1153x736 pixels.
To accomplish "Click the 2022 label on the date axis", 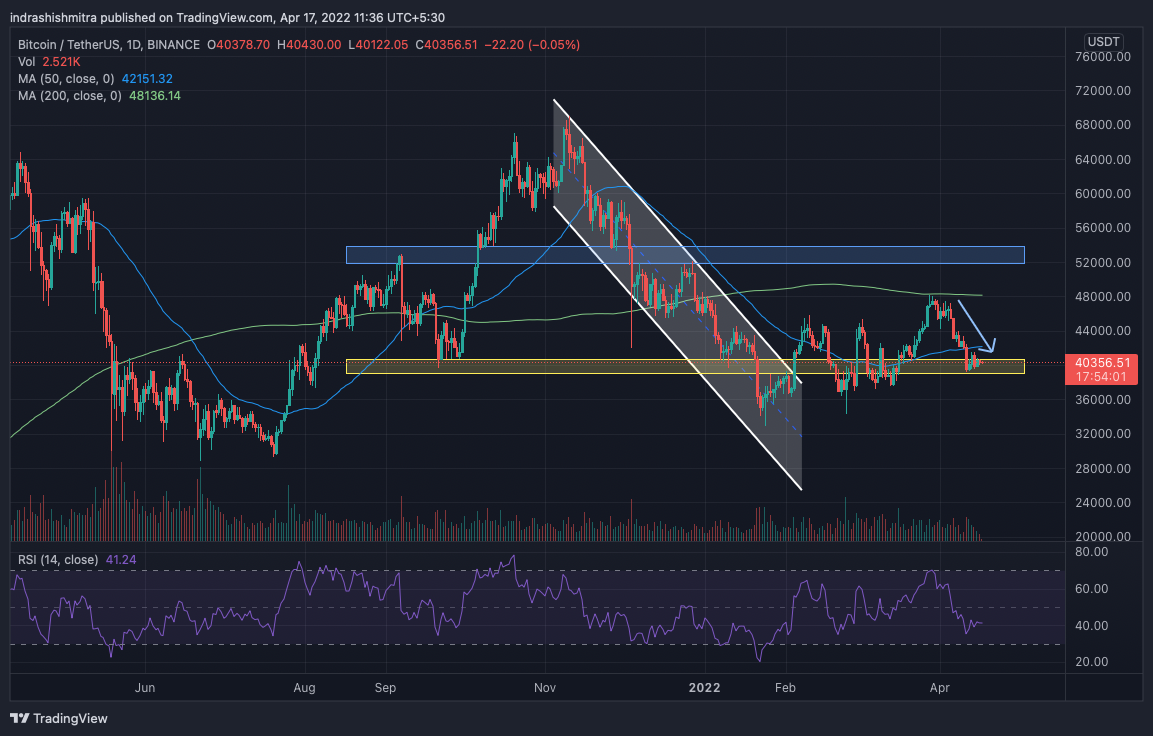I will tap(704, 688).
